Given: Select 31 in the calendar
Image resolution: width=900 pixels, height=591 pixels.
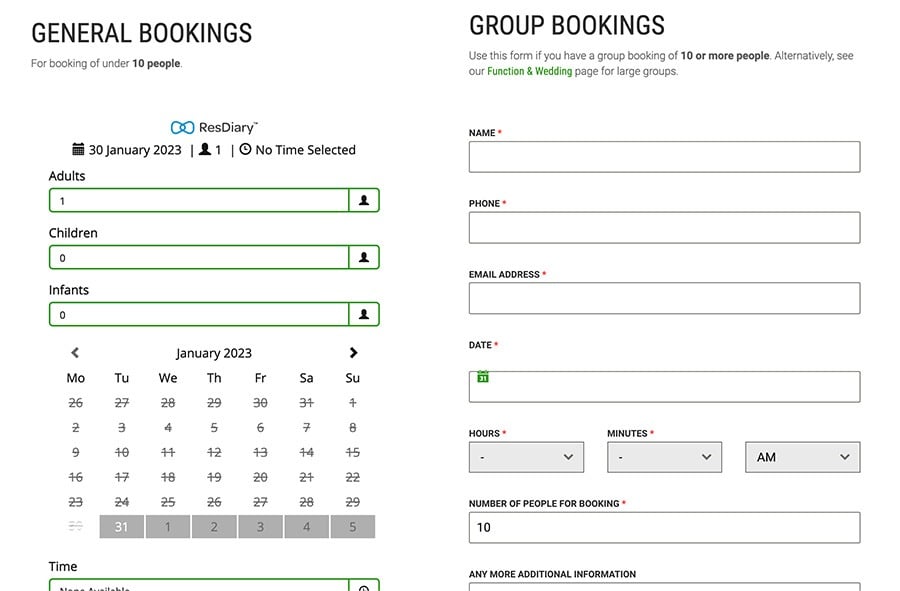Looking at the screenshot, I should pyautogui.click(x=121, y=526).
